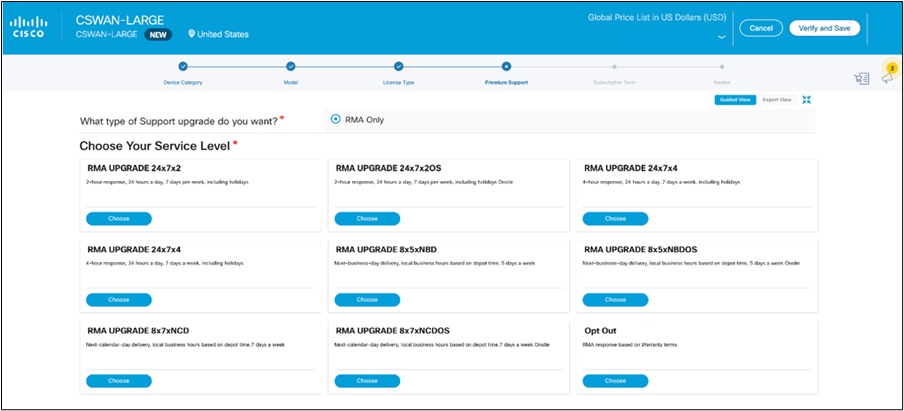Click Global Price List in US Dollars text
Image resolution: width=904 pixels, height=411 pixels.
tap(657, 18)
